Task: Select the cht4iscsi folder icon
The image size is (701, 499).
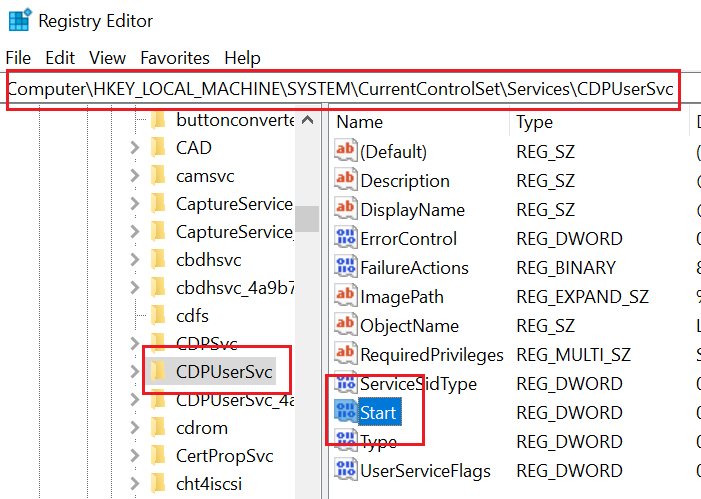Action: pyautogui.click(x=158, y=484)
